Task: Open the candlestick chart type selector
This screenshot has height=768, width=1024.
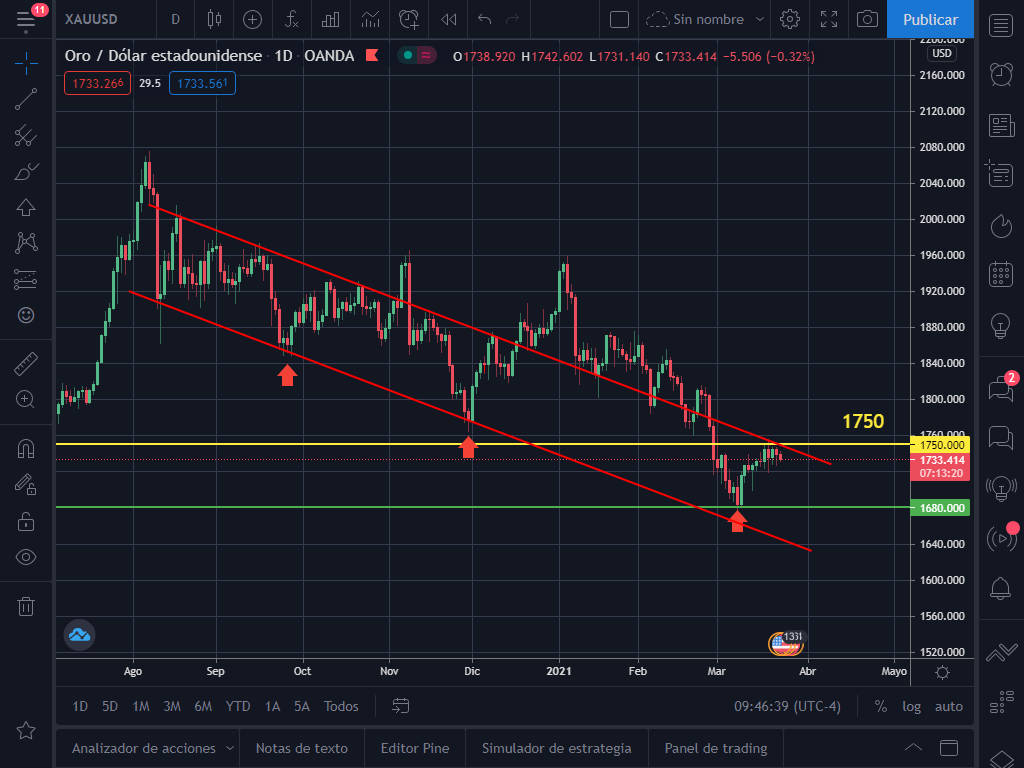Action: coord(213,19)
